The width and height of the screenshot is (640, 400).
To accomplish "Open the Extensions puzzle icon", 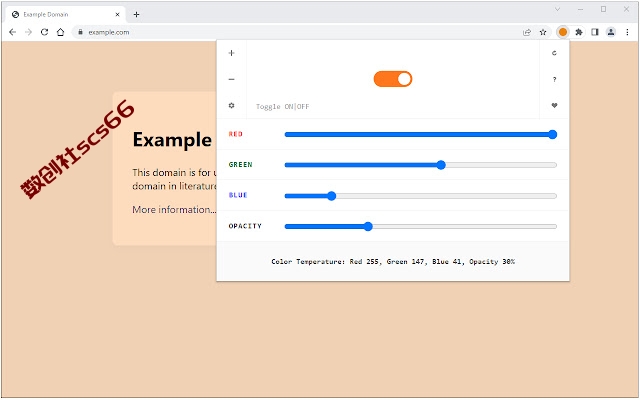I will [579, 32].
